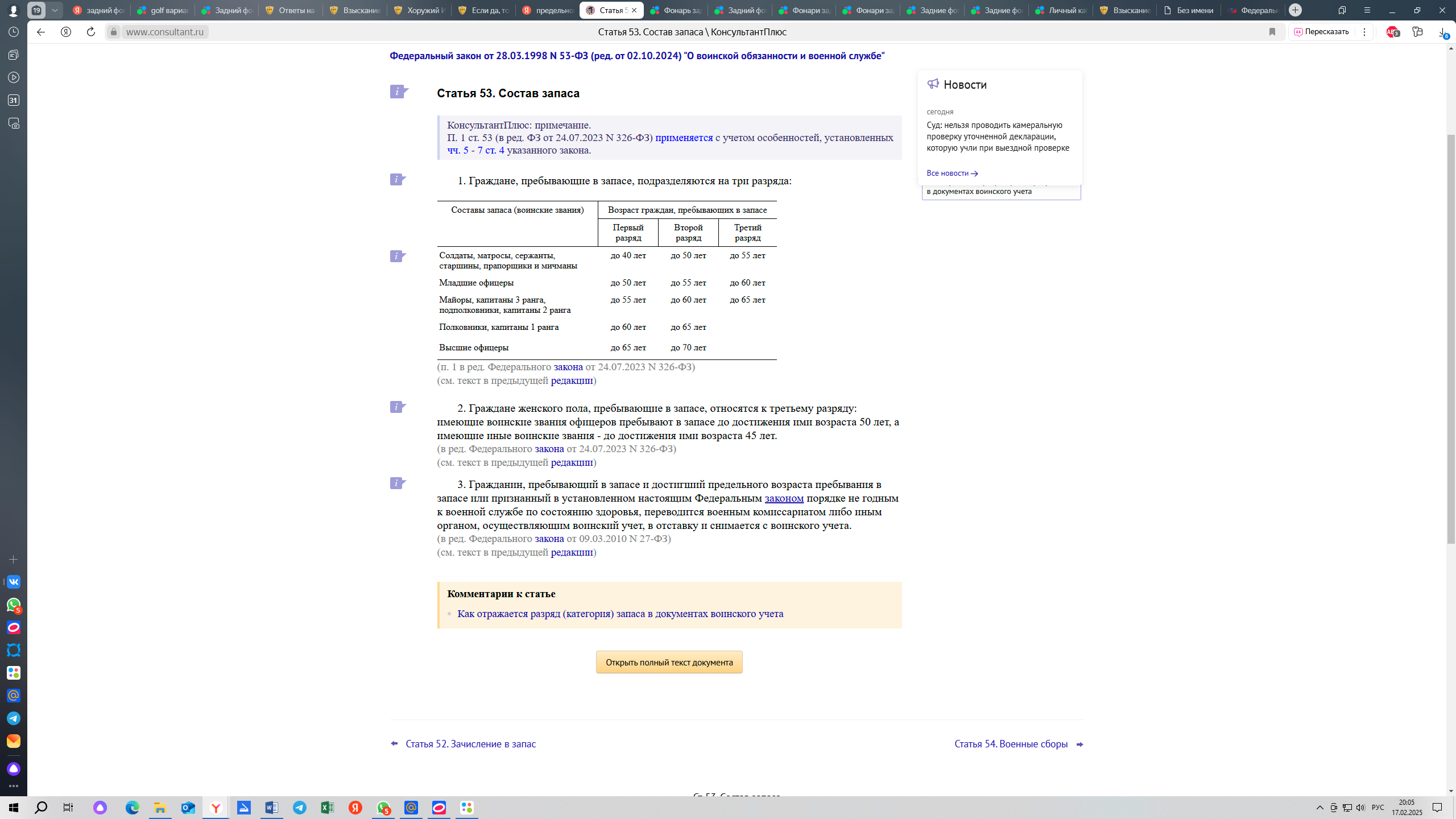The height and width of the screenshot is (819, 1456).
Task: Open Windows Start menu
Action: pyautogui.click(x=14, y=808)
